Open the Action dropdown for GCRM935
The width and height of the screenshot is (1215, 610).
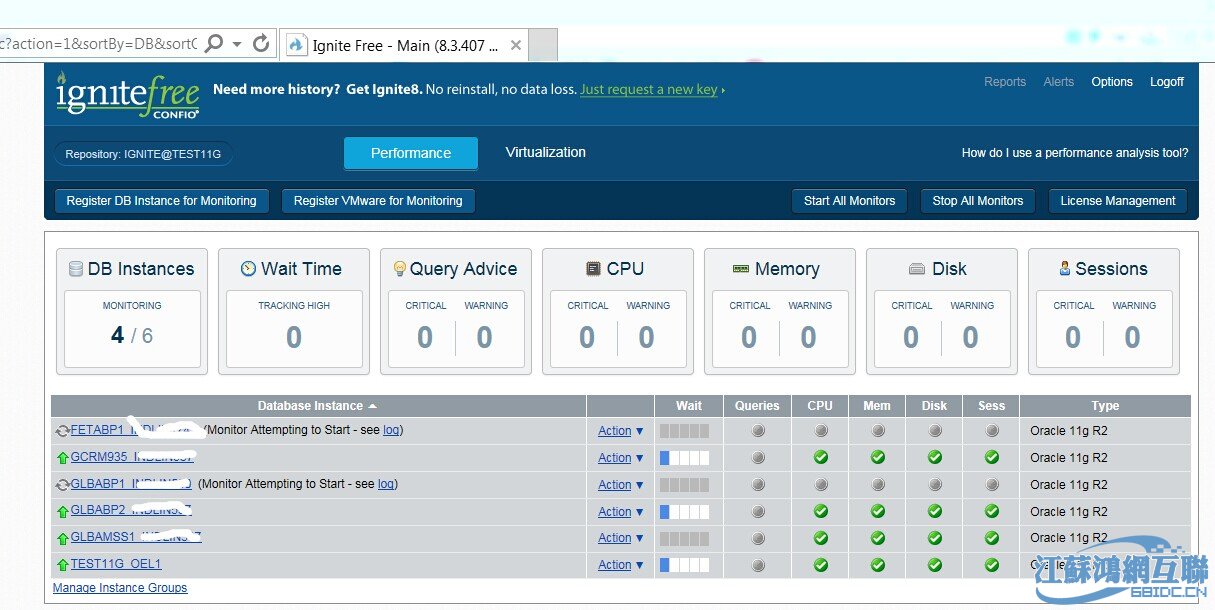pos(621,458)
